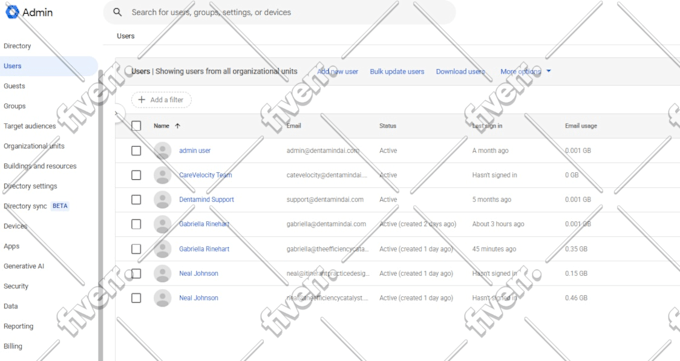Click the Status column header
Image resolution: width=680 pixels, height=361 pixels.
tap(388, 126)
